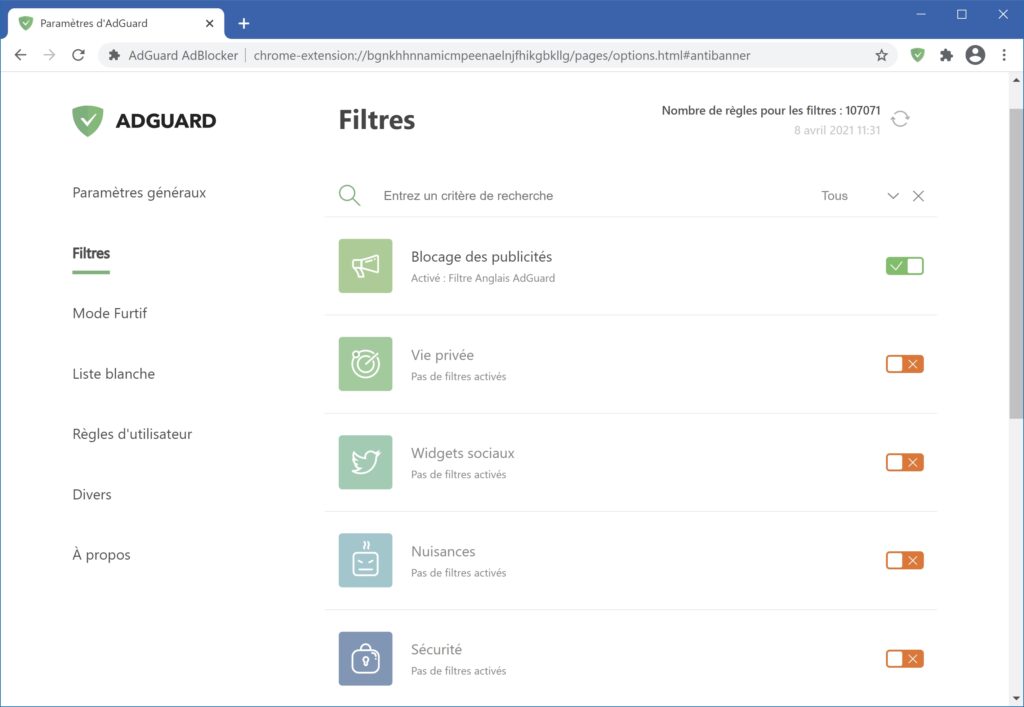Open À propos section
The height and width of the screenshot is (707, 1024).
[101, 555]
